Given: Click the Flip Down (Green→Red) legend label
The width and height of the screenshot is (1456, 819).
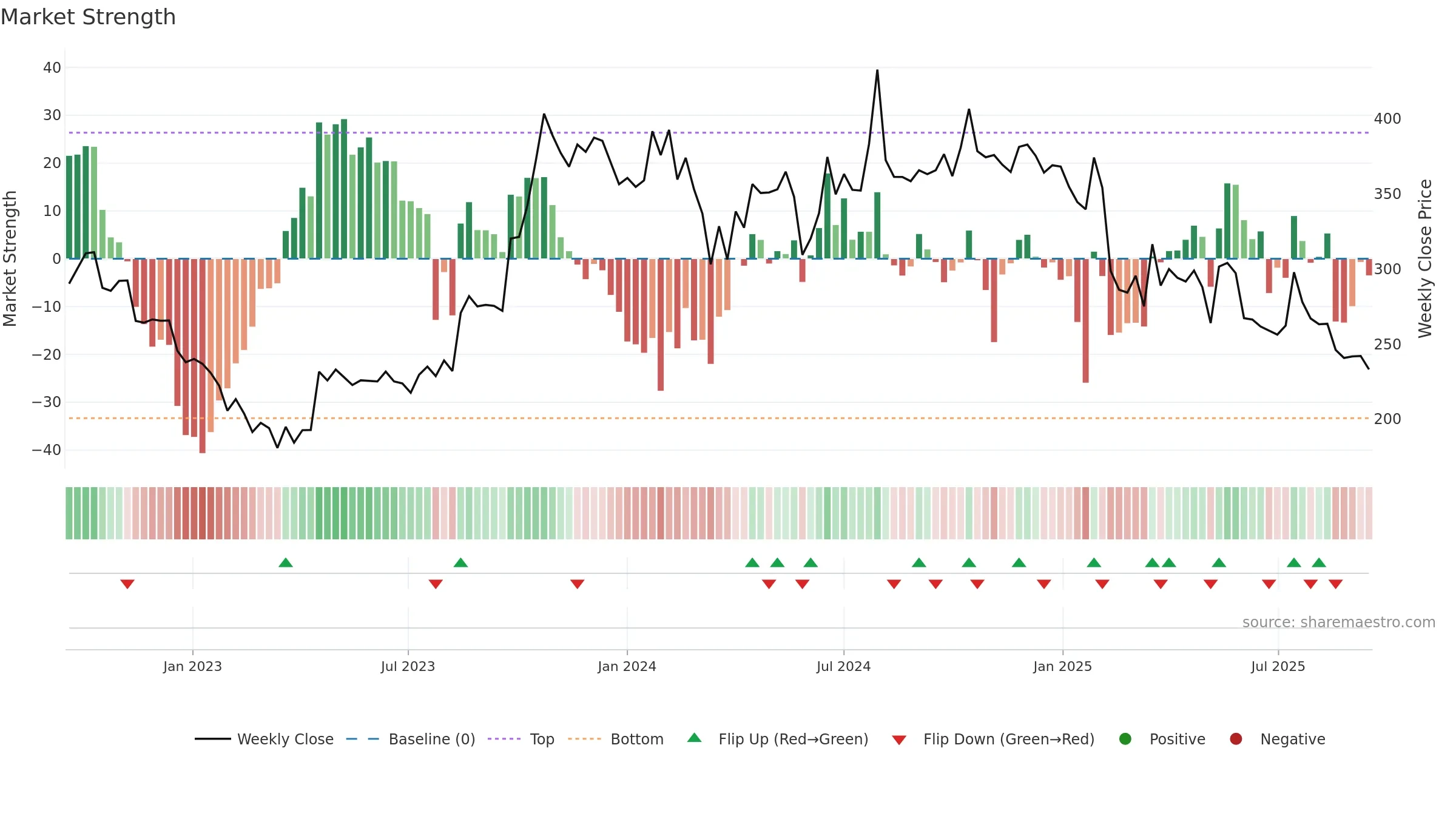Looking at the screenshot, I should click(x=1009, y=739).
